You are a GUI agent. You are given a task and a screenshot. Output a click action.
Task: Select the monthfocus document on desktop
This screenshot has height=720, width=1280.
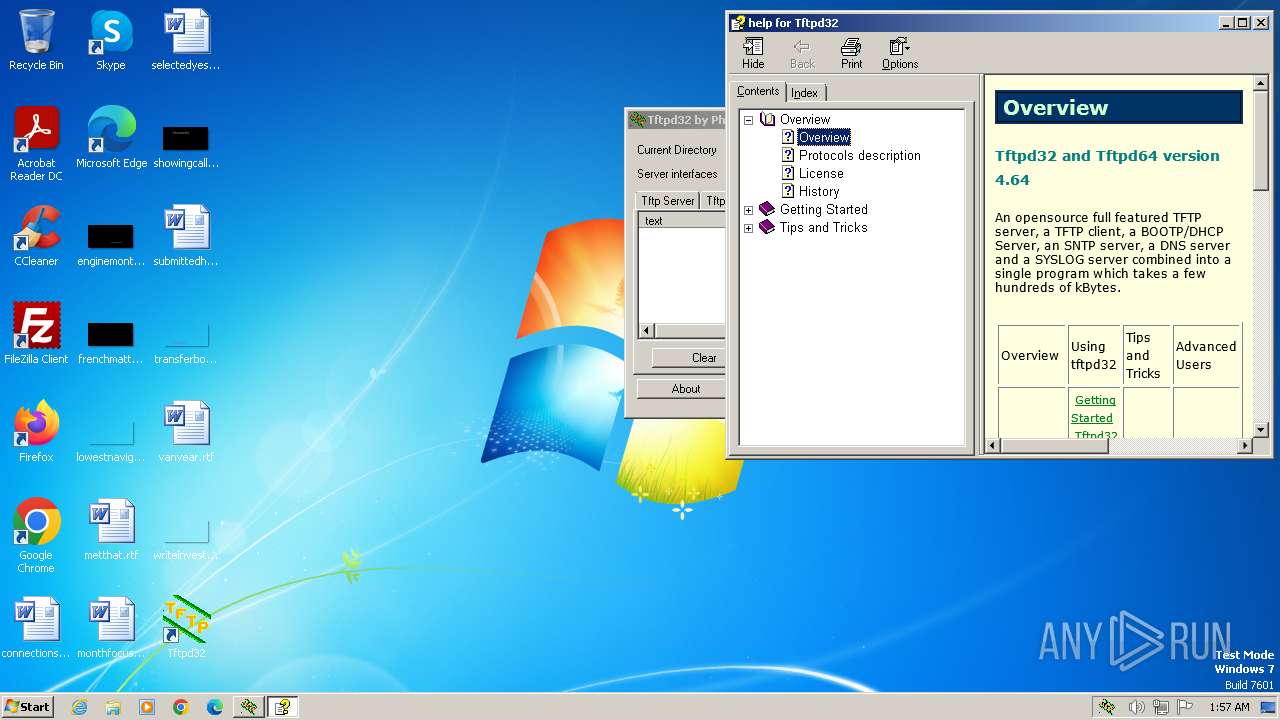(x=111, y=629)
